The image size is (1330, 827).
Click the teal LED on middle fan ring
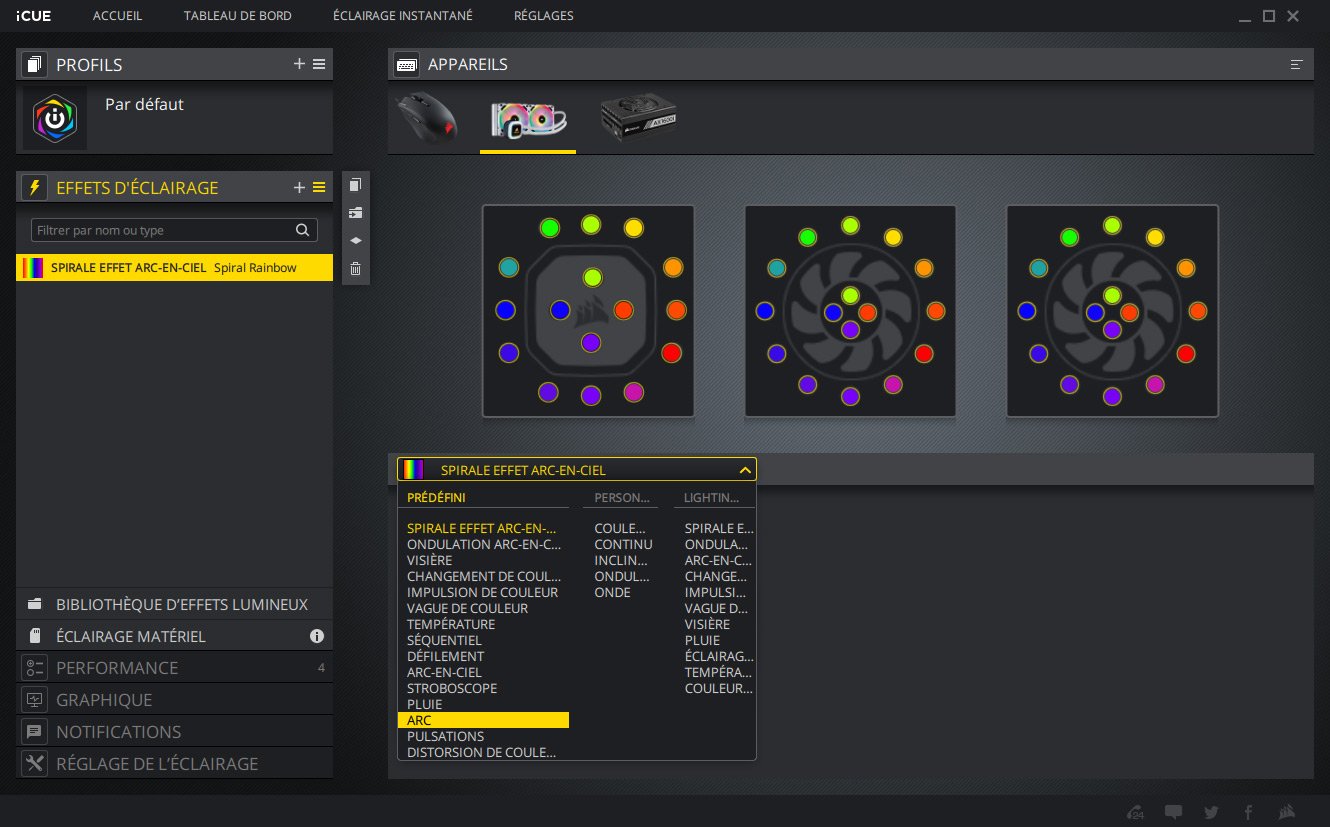pyautogui.click(x=776, y=268)
